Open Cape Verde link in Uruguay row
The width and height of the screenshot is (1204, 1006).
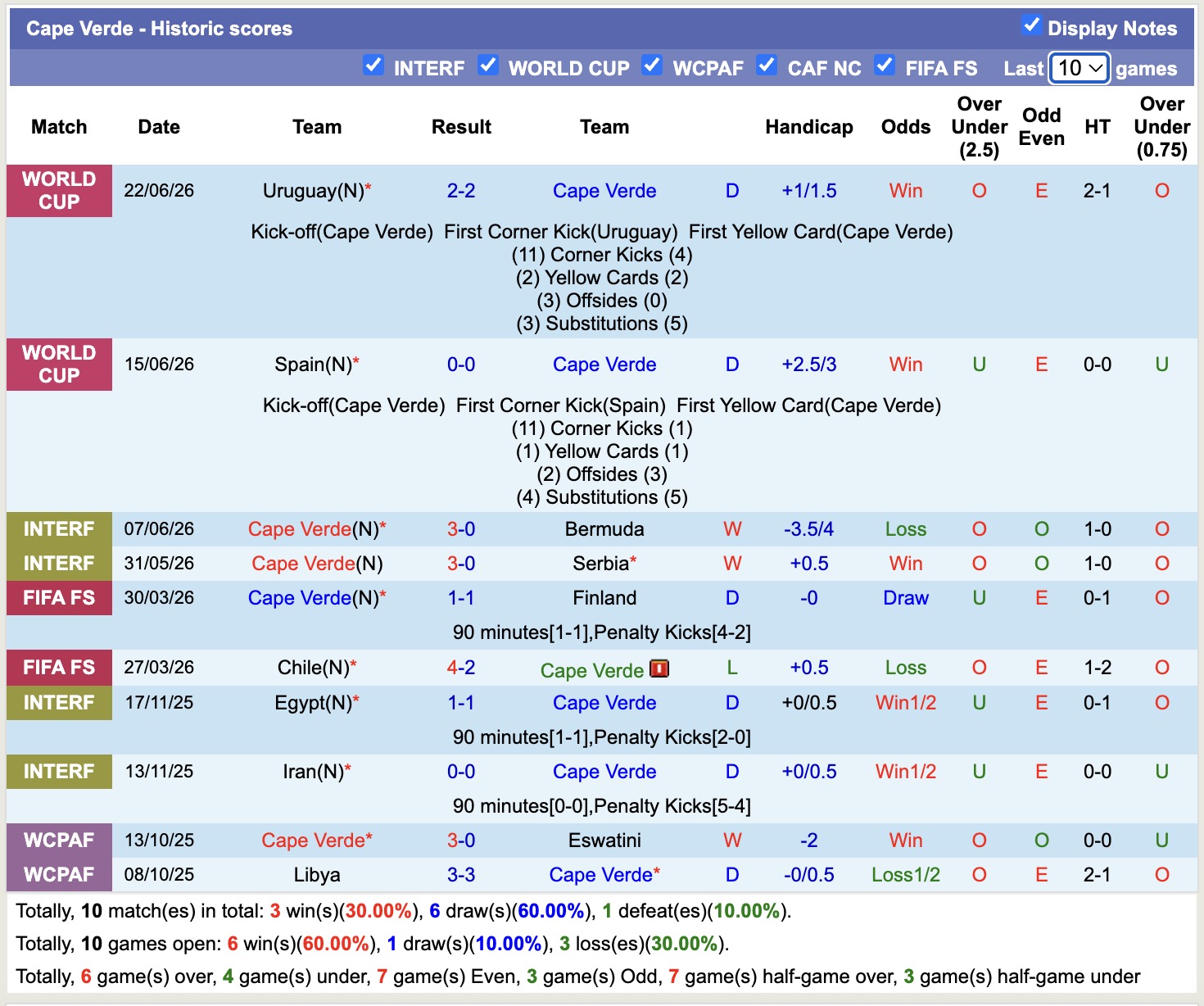604,191
